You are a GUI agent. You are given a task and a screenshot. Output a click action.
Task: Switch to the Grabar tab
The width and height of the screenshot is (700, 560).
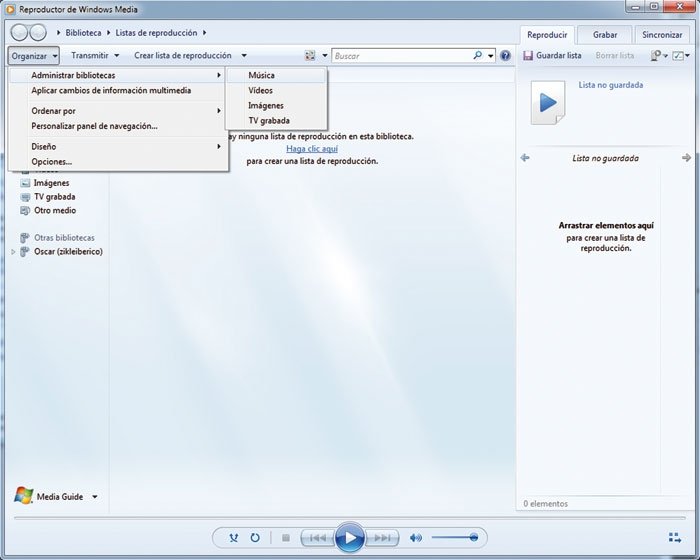pos(605,35)
